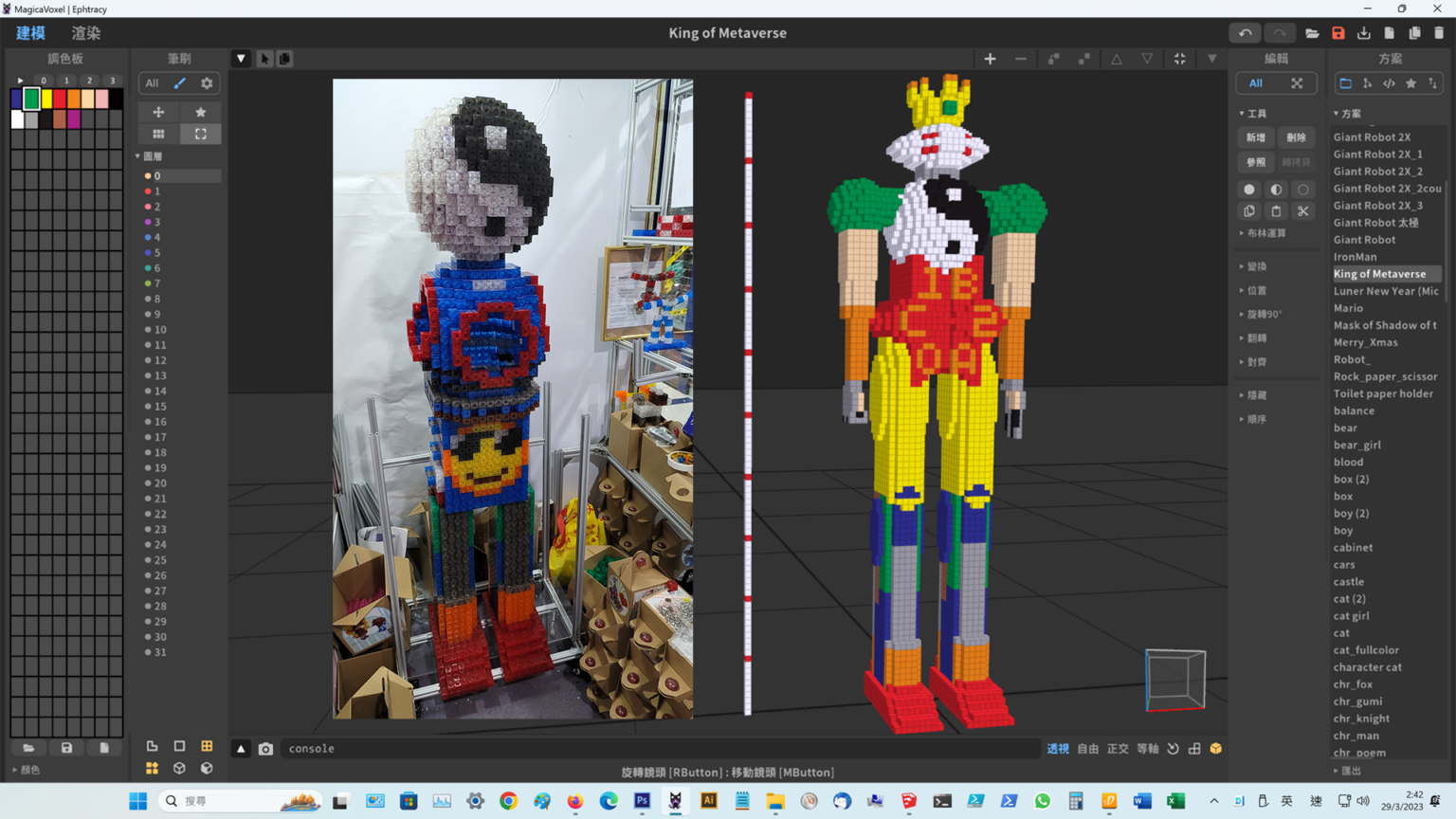Switch to 正交 orthographic camera mode
Viewport: 1456px width, 819px height.
click(x=1118, y=749)
